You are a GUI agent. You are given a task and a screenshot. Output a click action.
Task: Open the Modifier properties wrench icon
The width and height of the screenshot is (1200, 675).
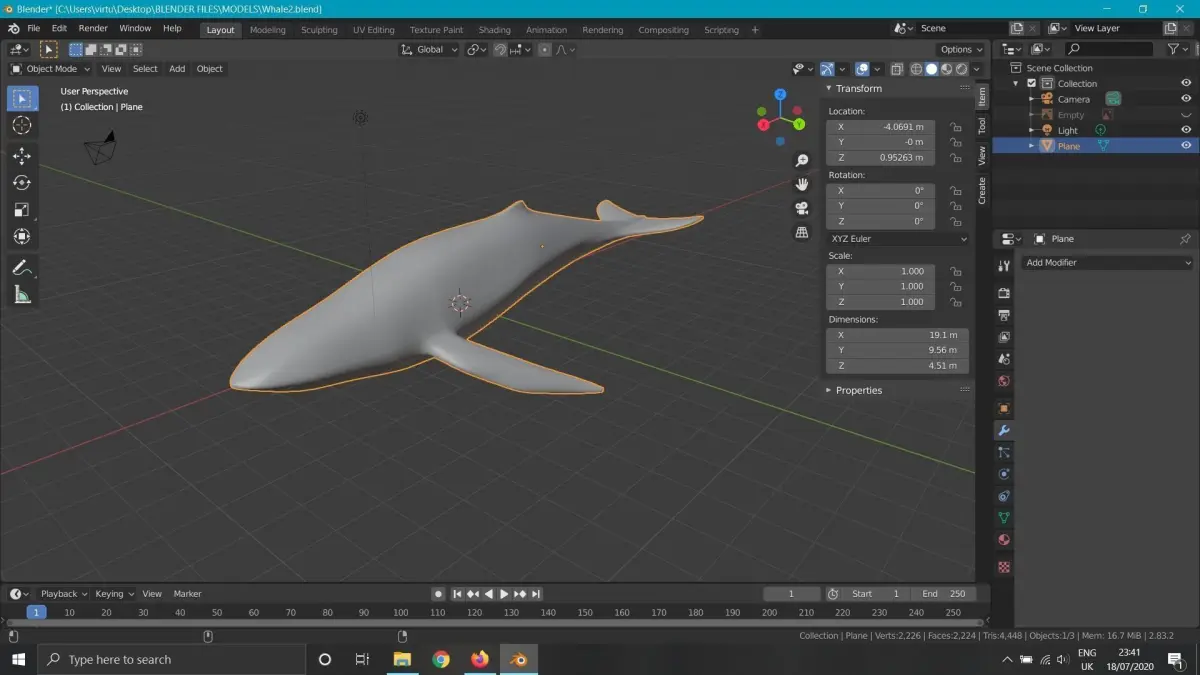[x=1004, y=430]
